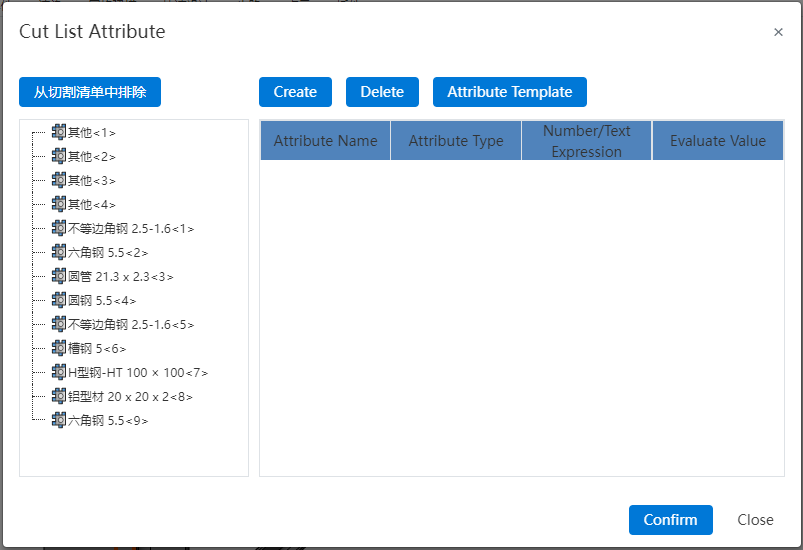This screenshot has height=550, width=803.
Task: Click the icon beside 圆管 21.3 x 2.3<3>
Action: 59,276
